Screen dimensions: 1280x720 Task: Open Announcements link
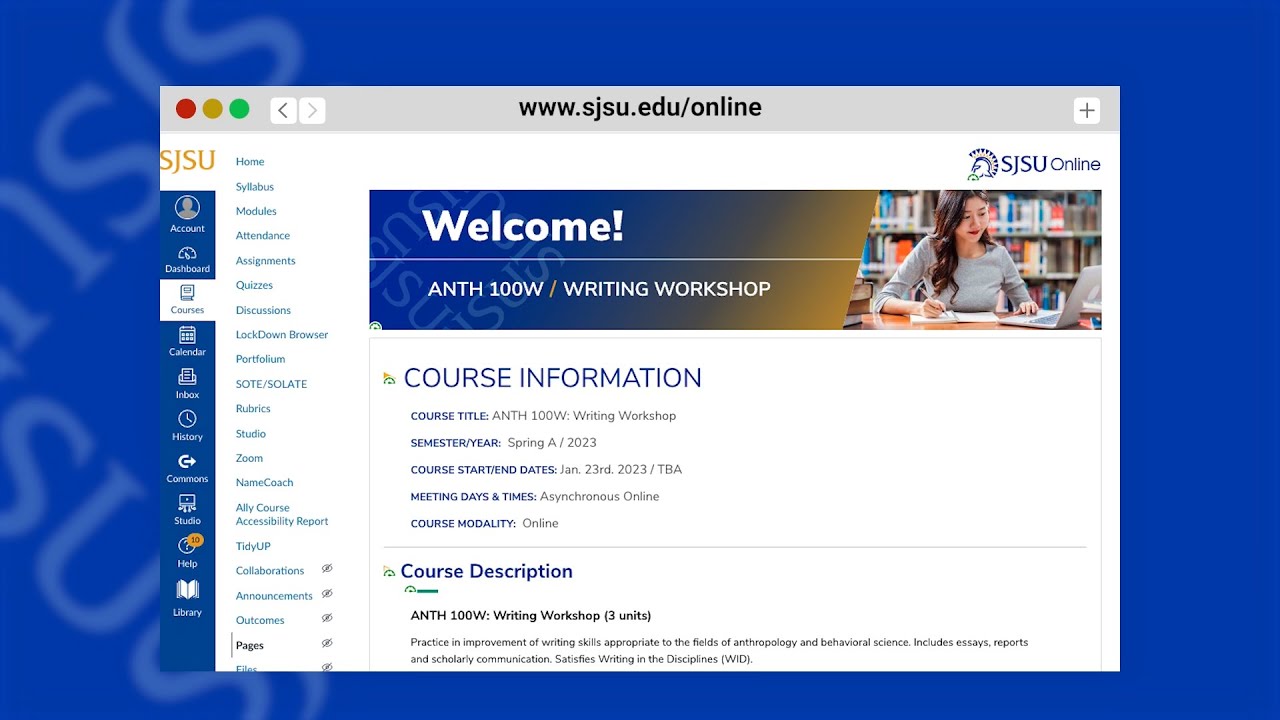[x=274, y=596]
